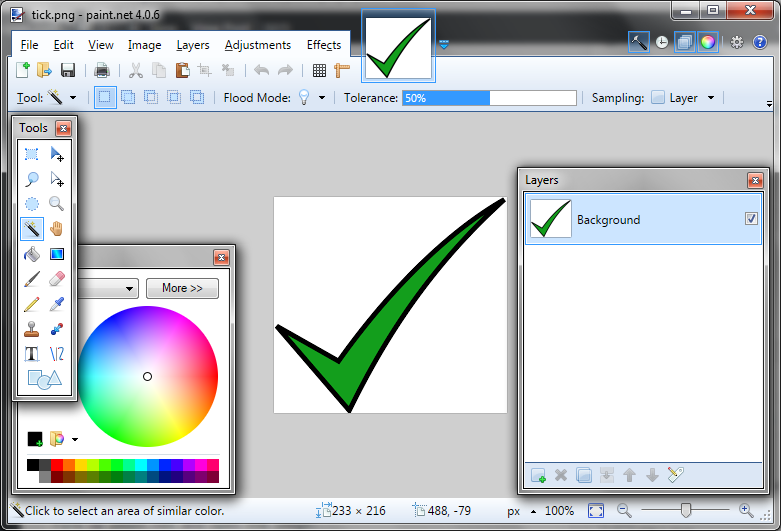Open the image list dropdown arrow
781x531 pixels.
(x=444, y=45)
